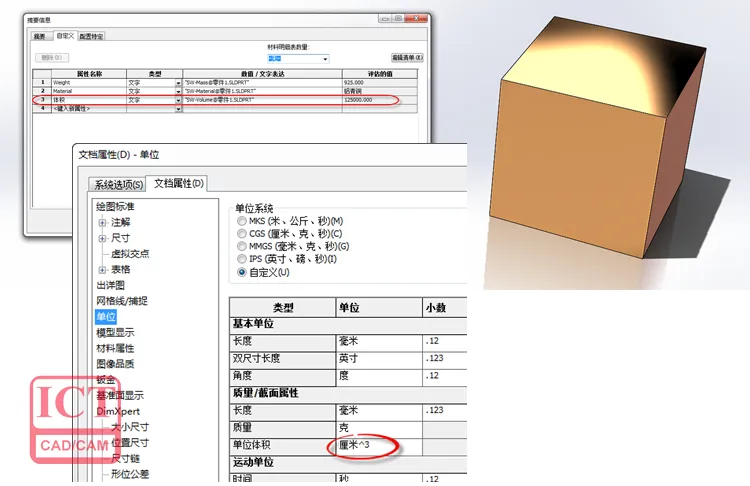Viewport: 750px width, 486px height.
Task: Select the 文档属性(D) tab
Action: pyautogui.click(x=178, y=183)
